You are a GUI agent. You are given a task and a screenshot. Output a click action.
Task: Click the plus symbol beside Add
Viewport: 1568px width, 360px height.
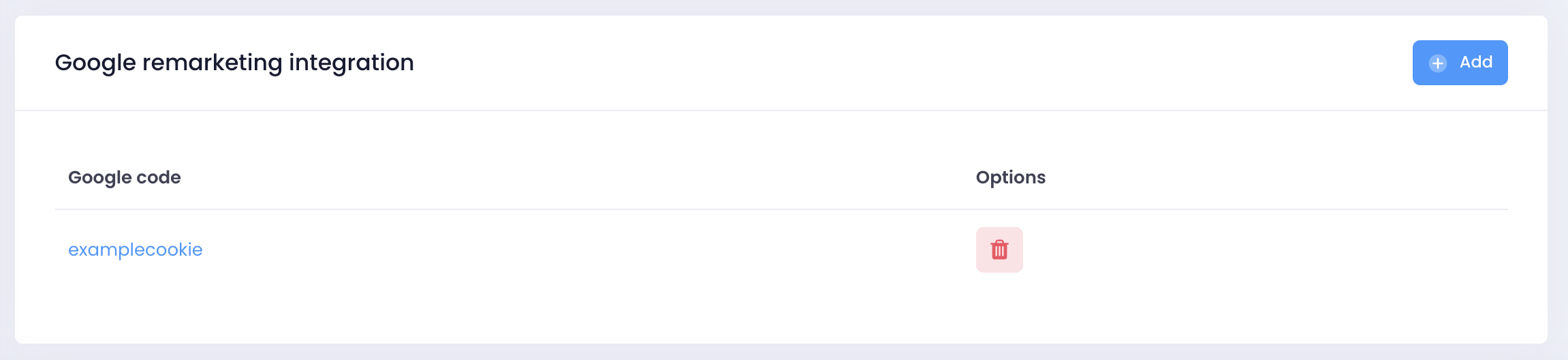(1437, 63)
